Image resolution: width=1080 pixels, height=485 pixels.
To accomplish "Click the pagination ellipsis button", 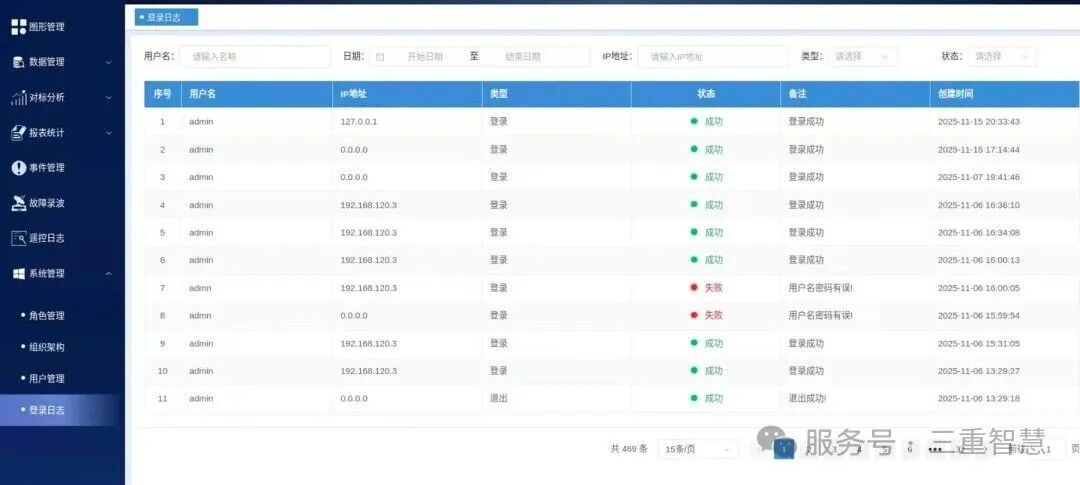I will tap(935, 449).
